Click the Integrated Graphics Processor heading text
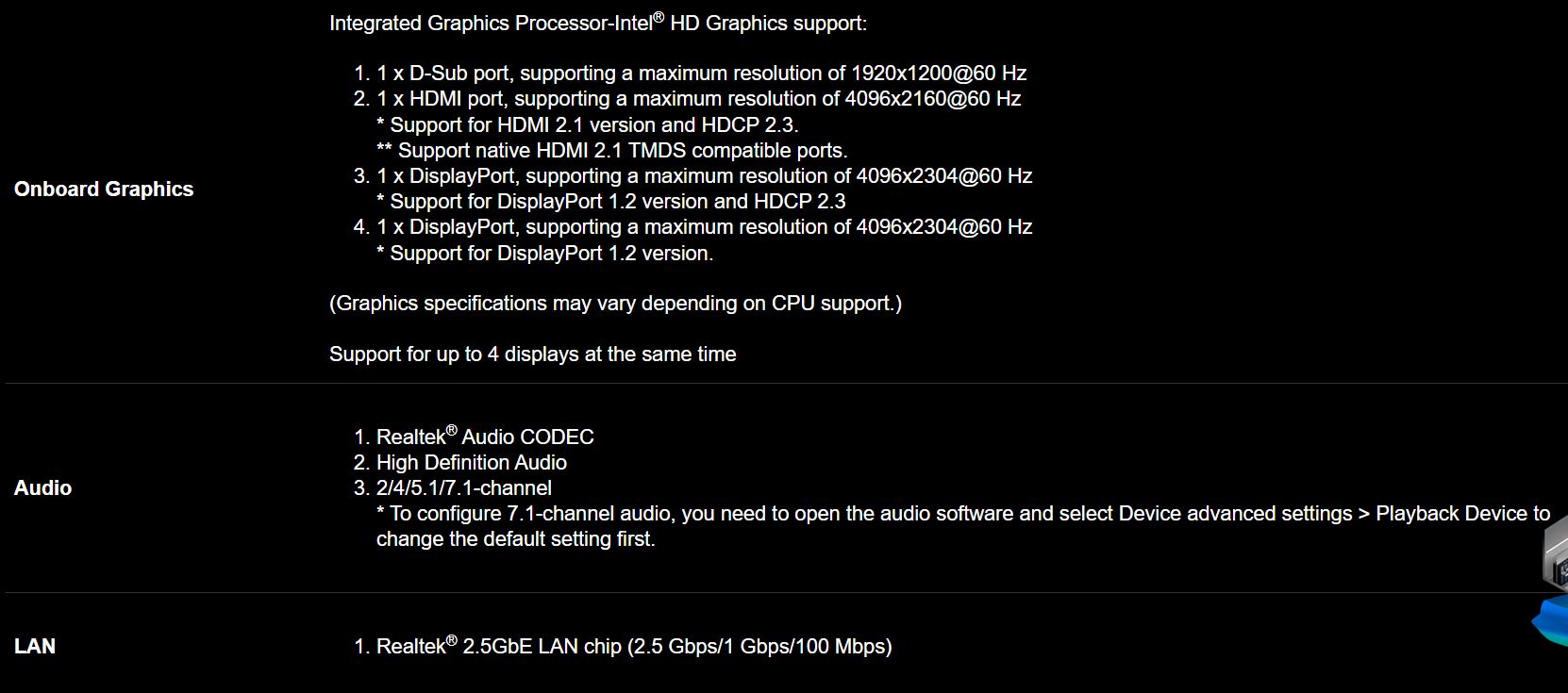 [x=598, y=23]
